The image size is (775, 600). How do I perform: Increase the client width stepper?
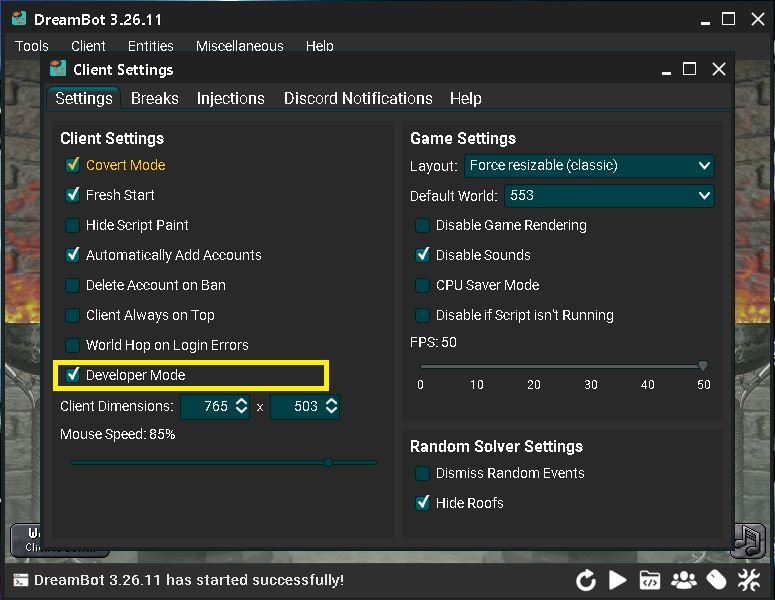[241, 401]
